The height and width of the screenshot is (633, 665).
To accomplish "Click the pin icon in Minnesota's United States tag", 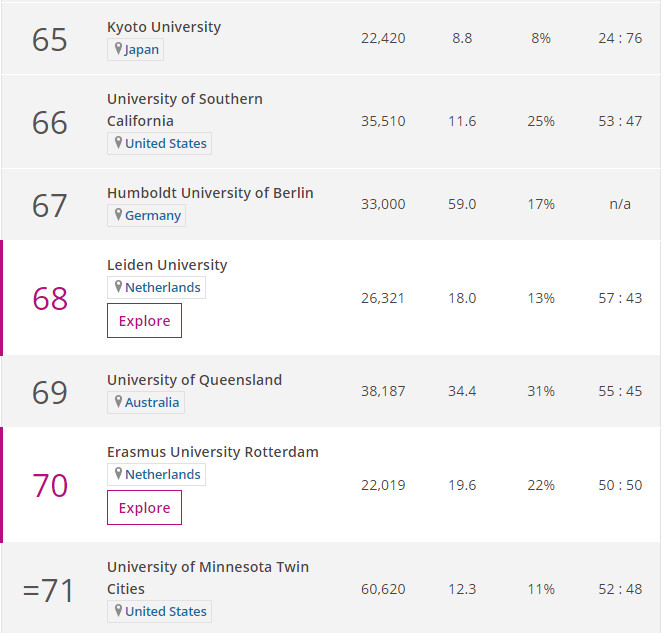I will pyautogui.click(x=118, y=610).
